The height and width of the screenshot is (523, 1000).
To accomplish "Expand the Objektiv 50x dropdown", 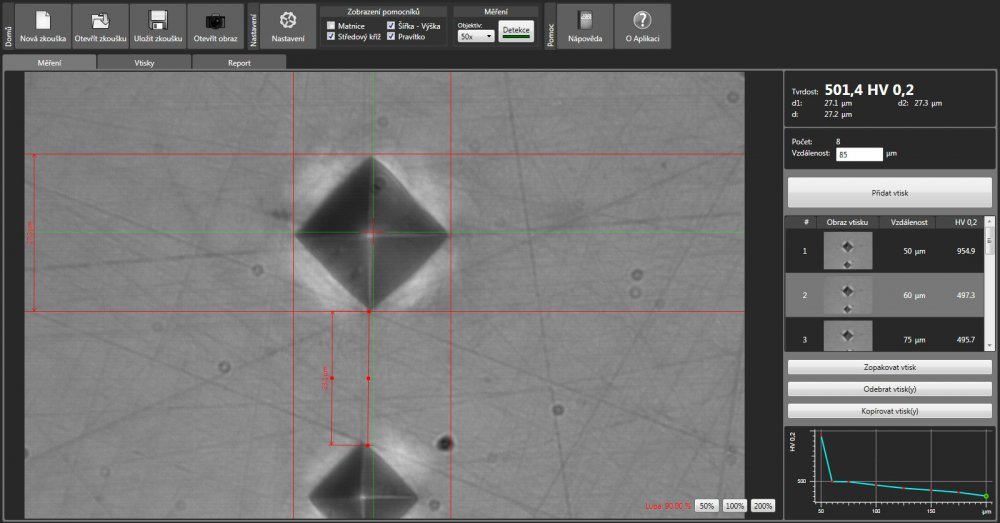I will pyautogui.click(x=476, y=35).
